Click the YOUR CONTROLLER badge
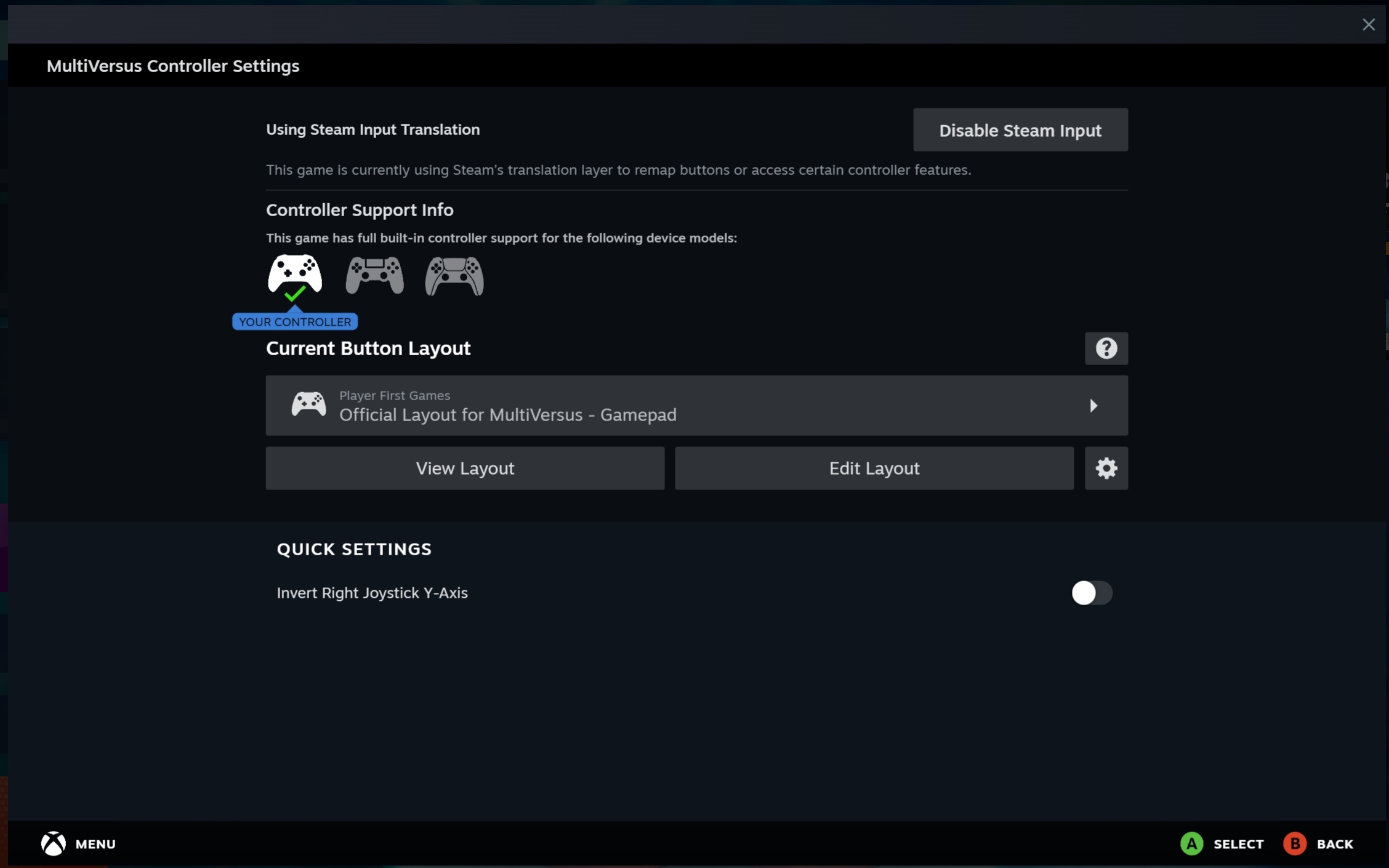The height and width of the screenshot is (868, 1389). (x=295, y=321)
